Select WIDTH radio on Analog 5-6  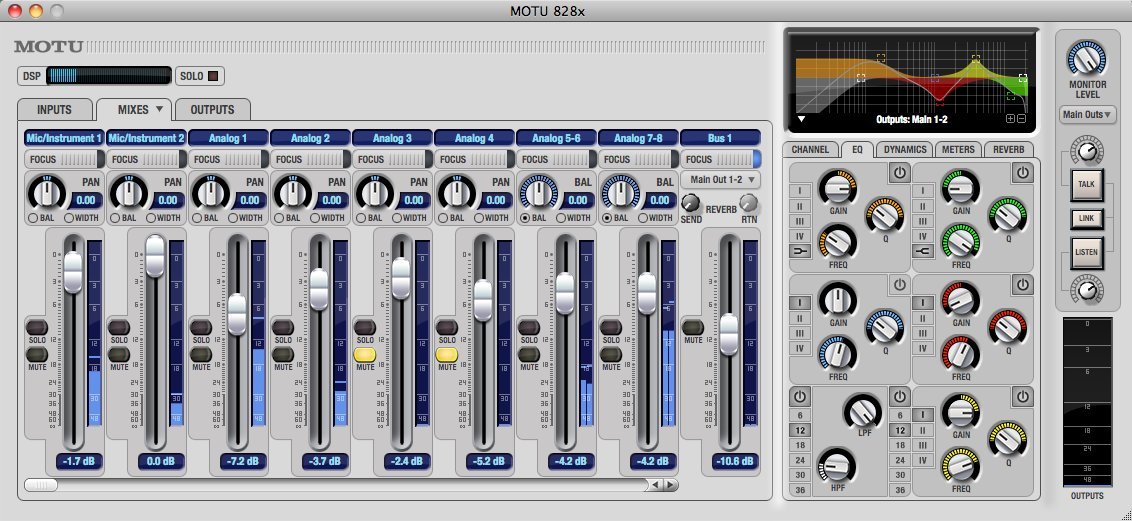pos(563,217)
